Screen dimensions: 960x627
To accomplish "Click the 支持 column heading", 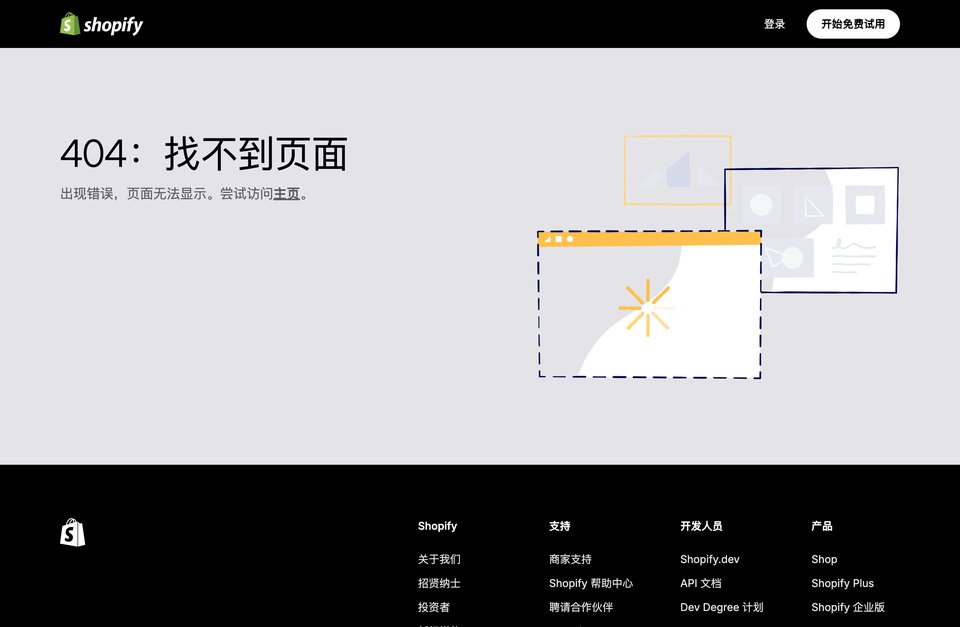I will tap(560, 526).
